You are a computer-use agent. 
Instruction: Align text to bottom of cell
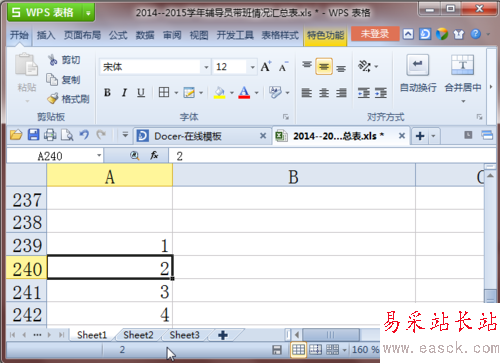click(341, 68)
